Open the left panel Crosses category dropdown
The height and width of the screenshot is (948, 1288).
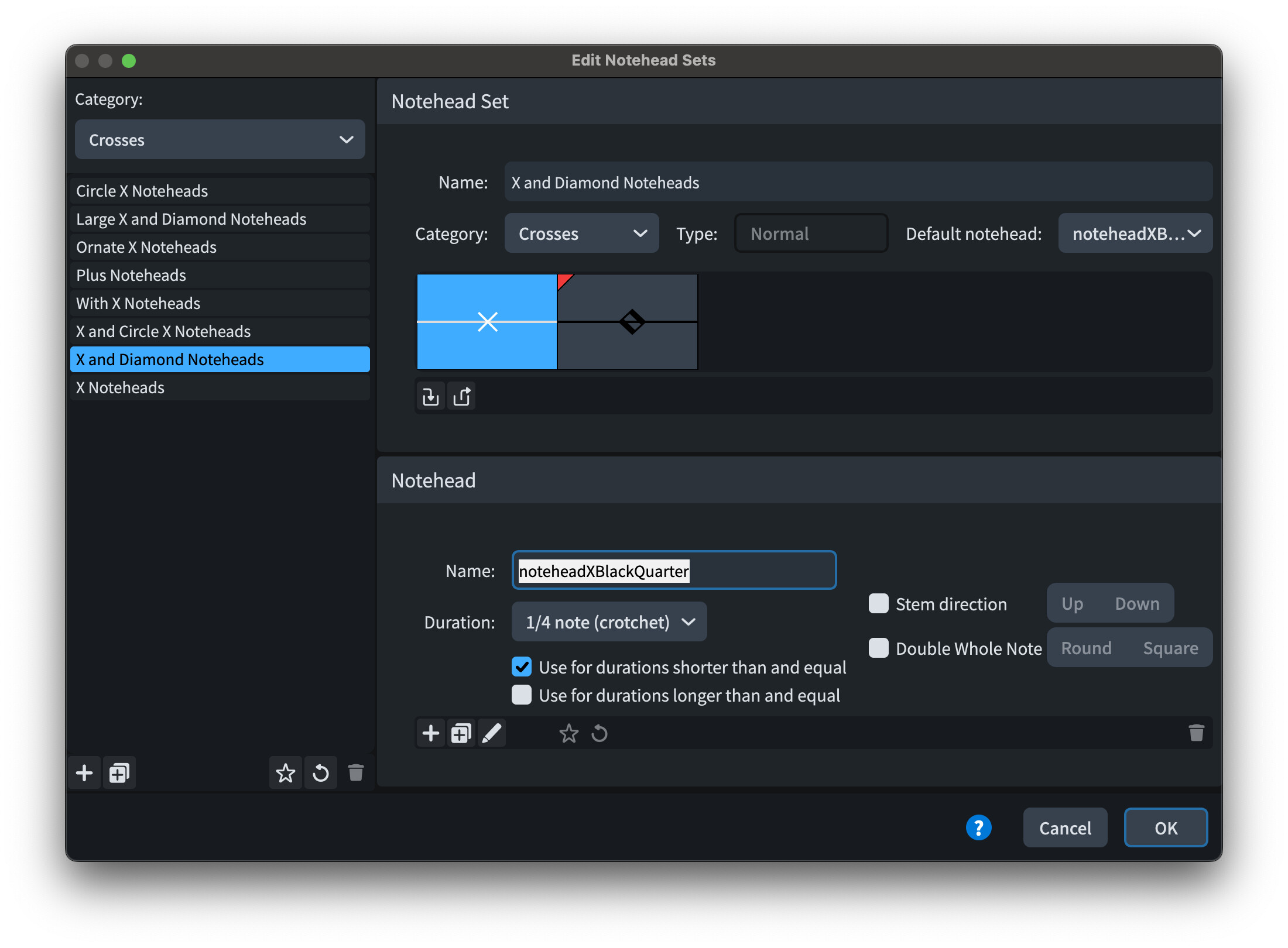pos(220,140)
